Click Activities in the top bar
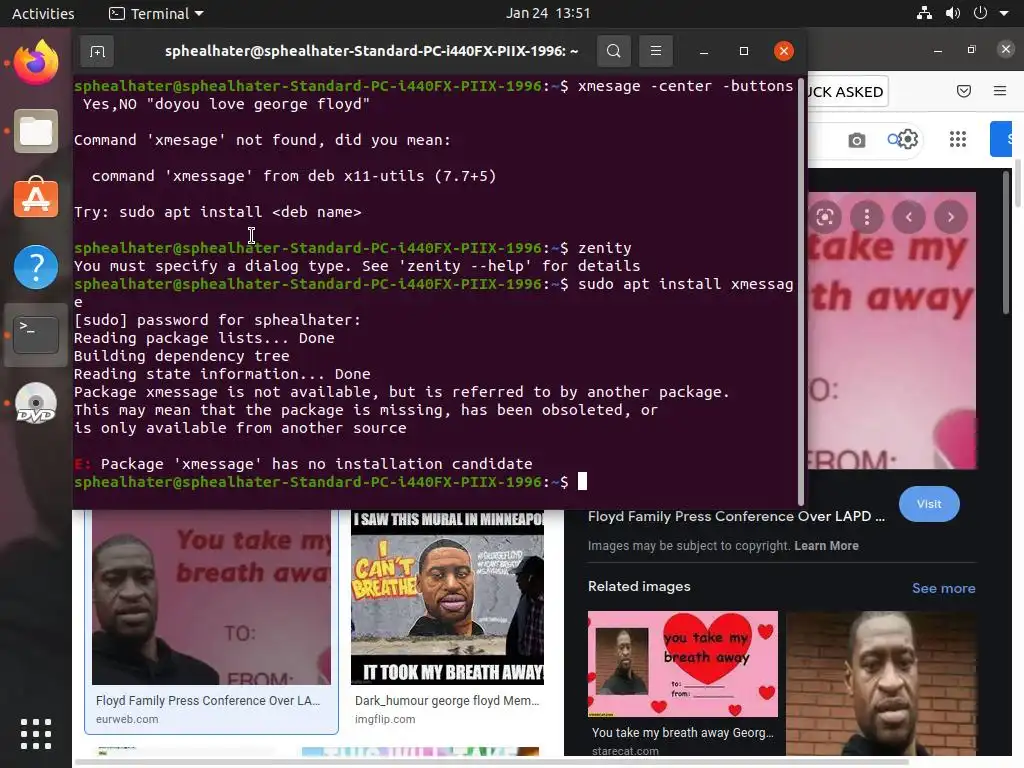The height and width of the screenshot is (768, 1024). click(x=43, y=13)
